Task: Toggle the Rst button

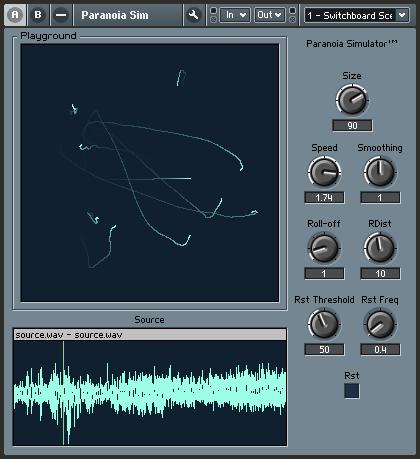Action: pyautogui.click(x=352, y=391)
